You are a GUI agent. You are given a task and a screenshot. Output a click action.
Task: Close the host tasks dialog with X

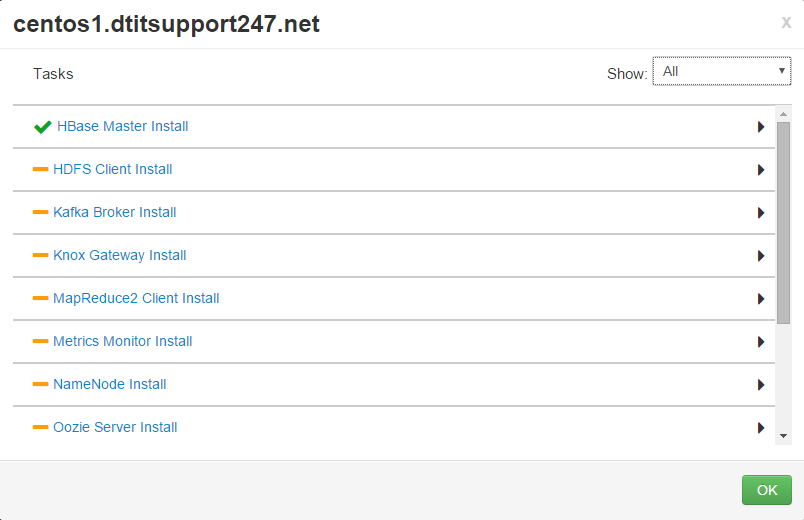(786, 23)
